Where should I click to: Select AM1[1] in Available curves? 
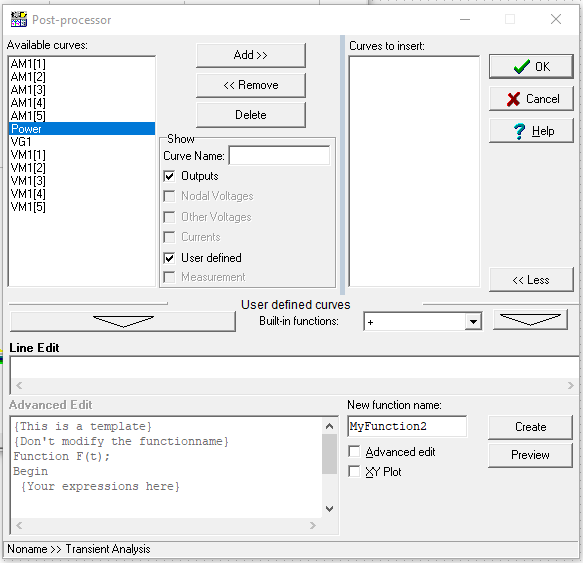81,64
